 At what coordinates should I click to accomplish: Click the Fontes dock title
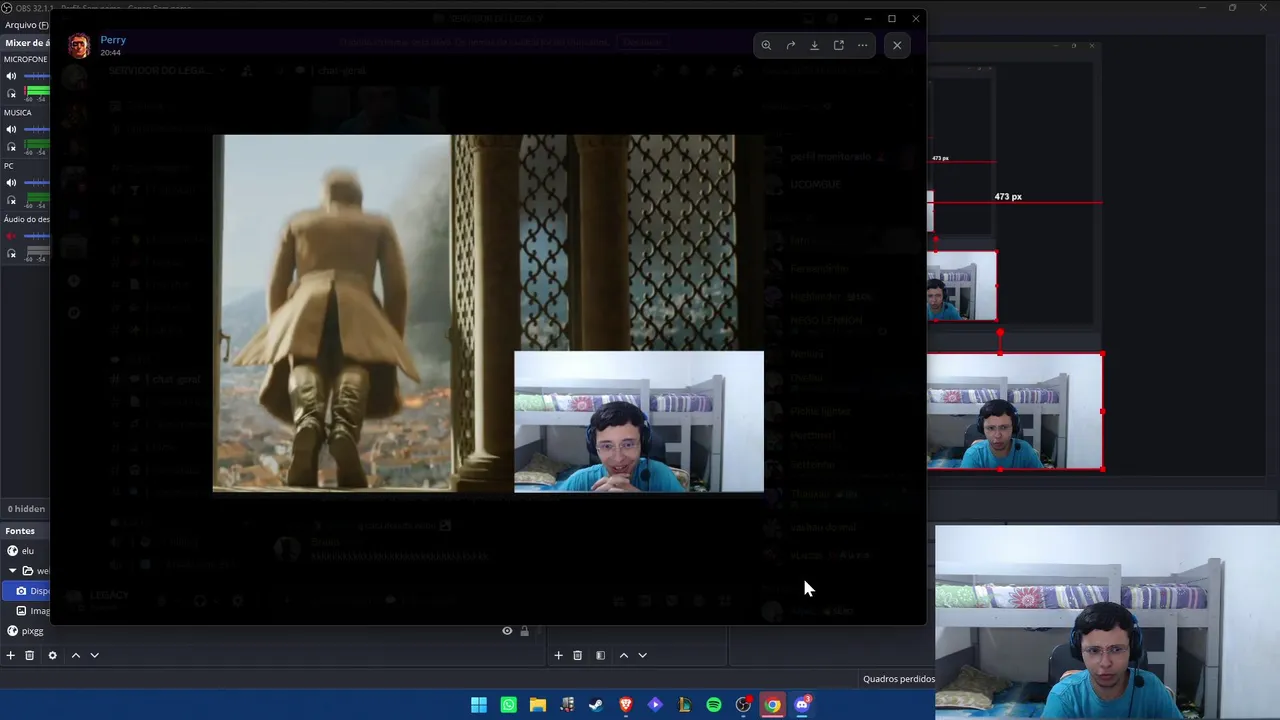20,531
